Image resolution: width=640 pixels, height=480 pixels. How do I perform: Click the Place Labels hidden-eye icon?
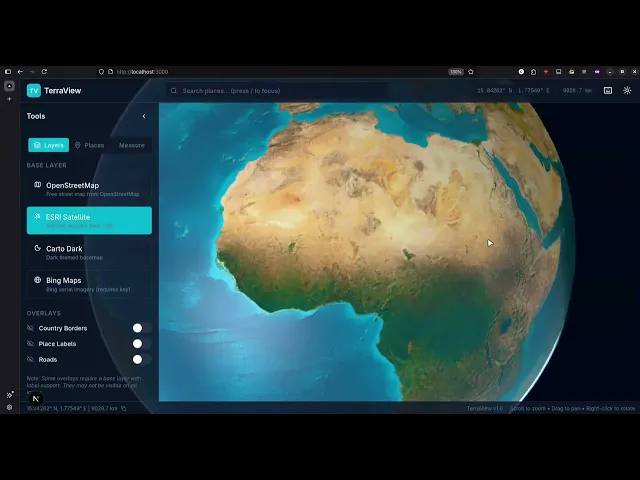pos(30,344)
